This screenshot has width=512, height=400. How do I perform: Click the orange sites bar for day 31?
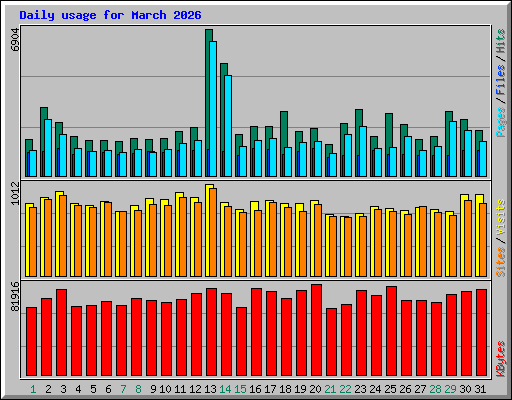pyautogui.click(x=483, y=240)
